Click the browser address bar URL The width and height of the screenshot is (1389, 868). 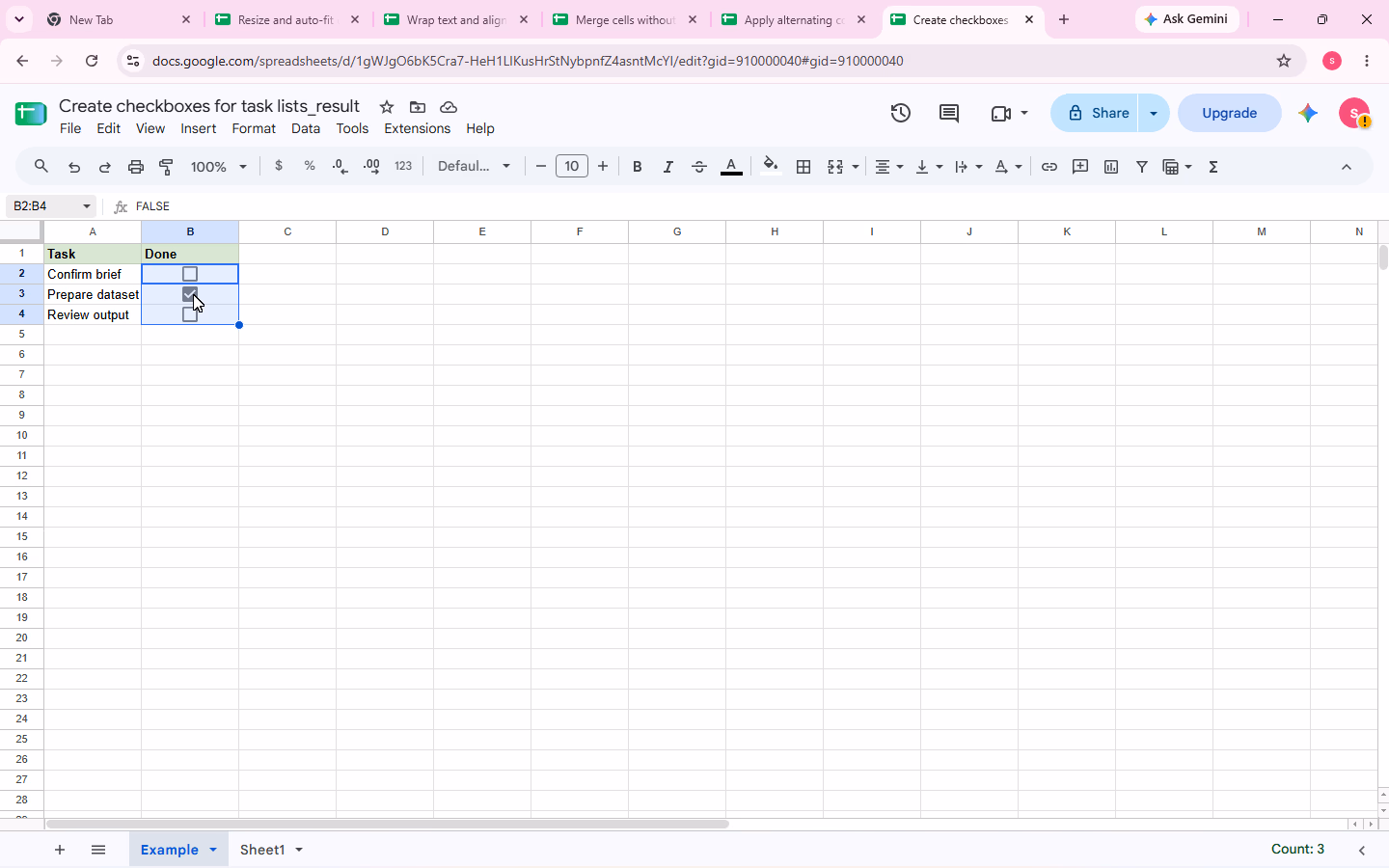point(528,61)
